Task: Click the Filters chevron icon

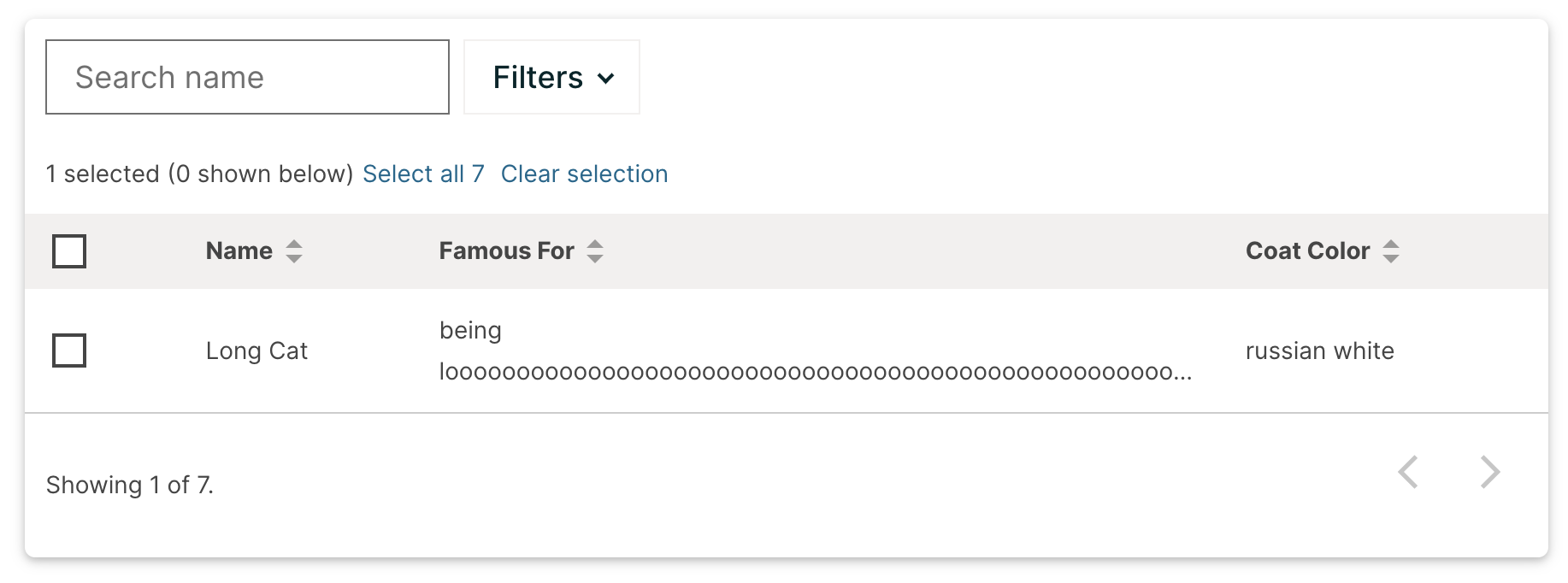Action: coord(607,78)
